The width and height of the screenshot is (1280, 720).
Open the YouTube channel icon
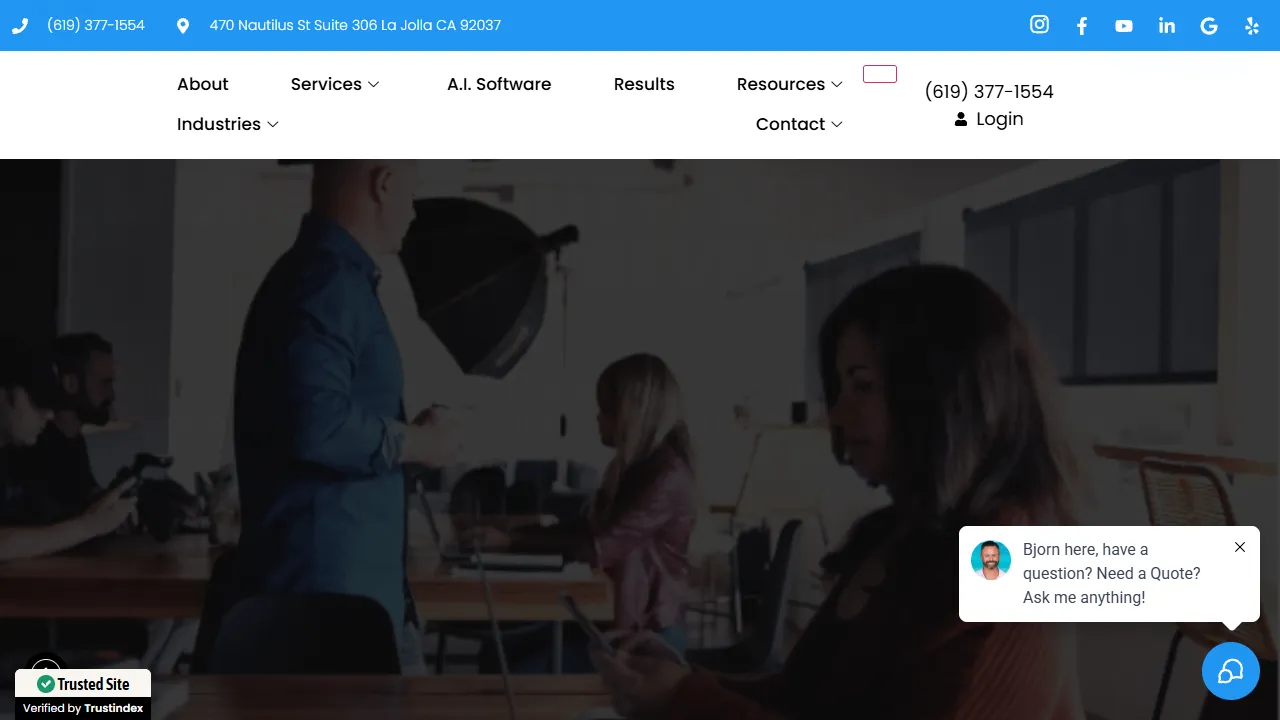click(1124, 26)
